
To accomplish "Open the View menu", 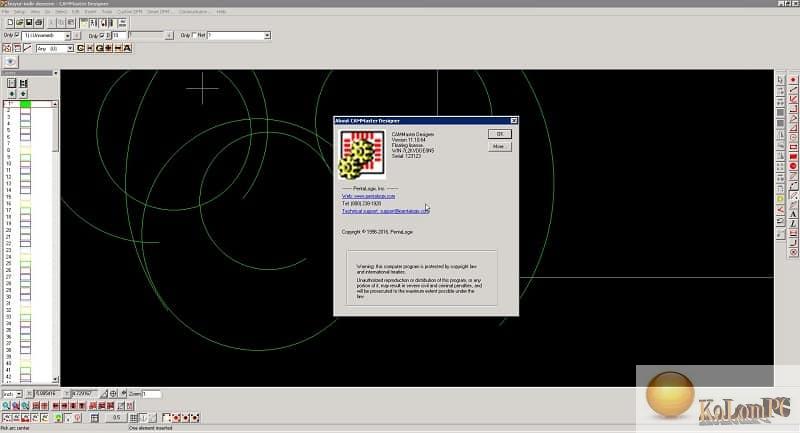I will [35, 11].
